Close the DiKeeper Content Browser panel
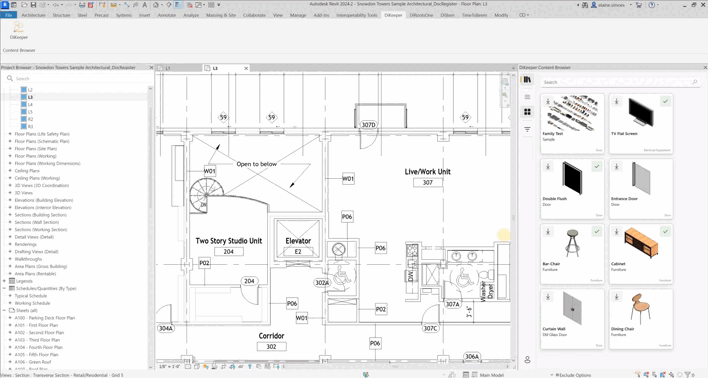The image size is (708, 378). click(x=705, y=67)
